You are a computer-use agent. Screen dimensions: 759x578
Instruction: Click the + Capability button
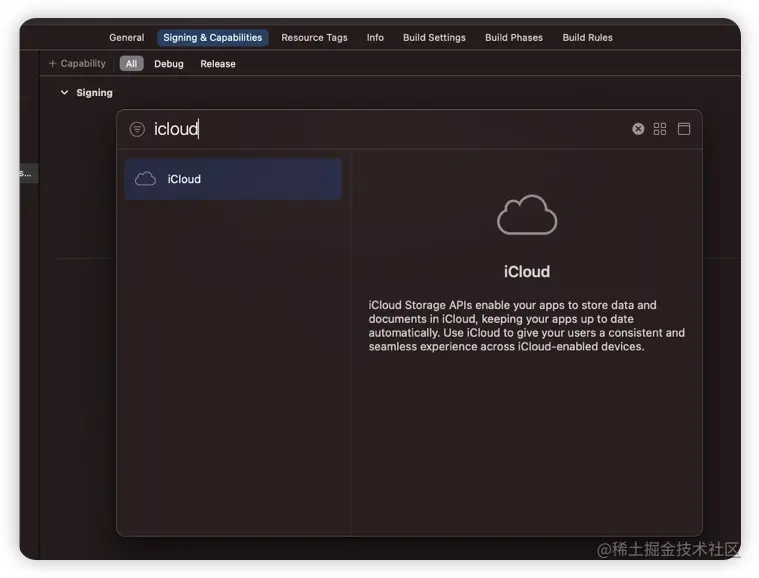pyautogui.click(x=77, y=63)
